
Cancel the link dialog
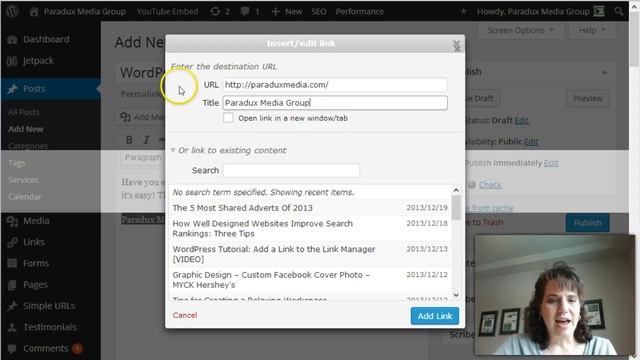tap(184, 315)
